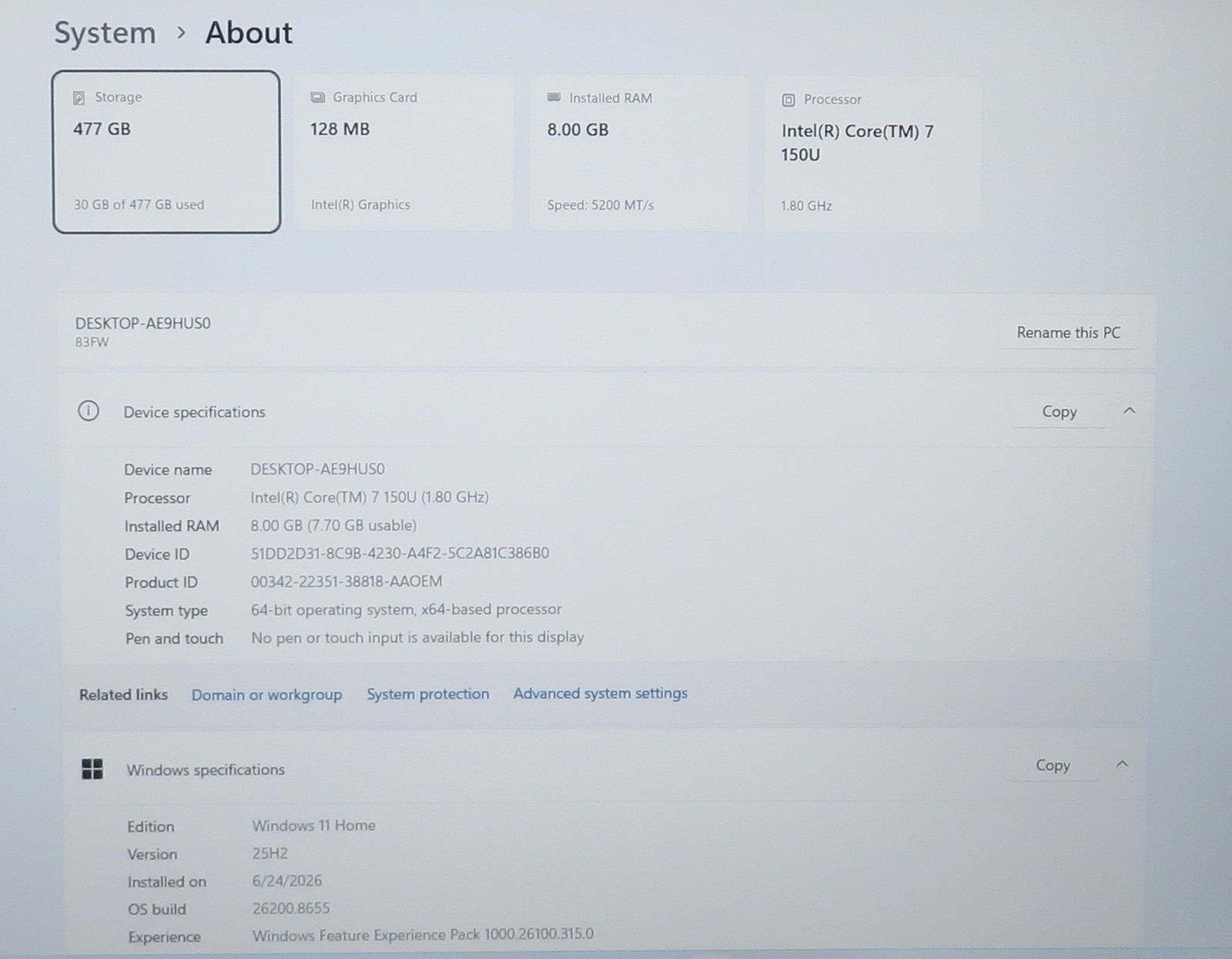Click the Speed: 5200 MT/s text

tap(600, 205)
